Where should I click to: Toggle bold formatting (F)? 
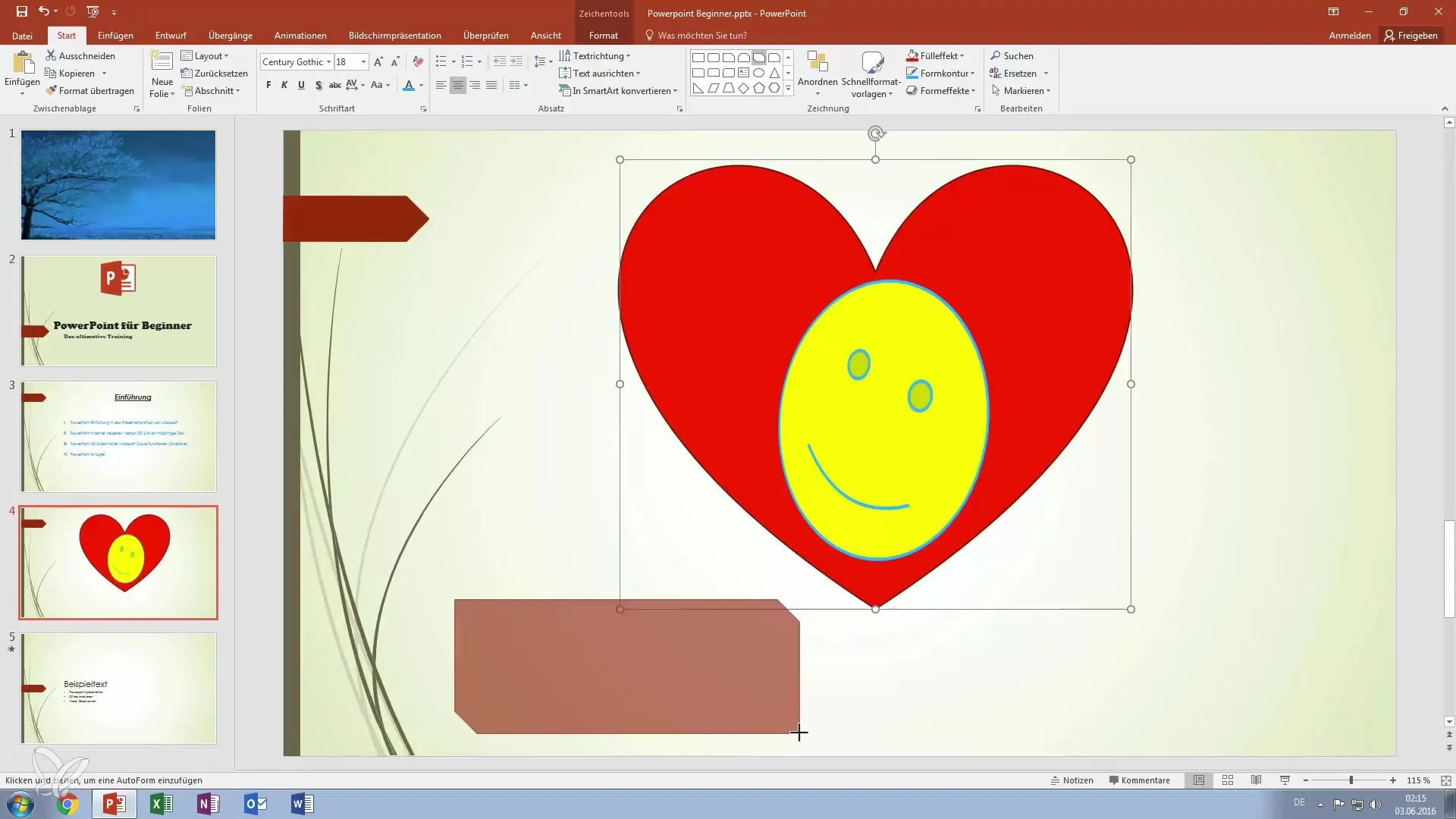pyautogui.click(x=268, y=85)
